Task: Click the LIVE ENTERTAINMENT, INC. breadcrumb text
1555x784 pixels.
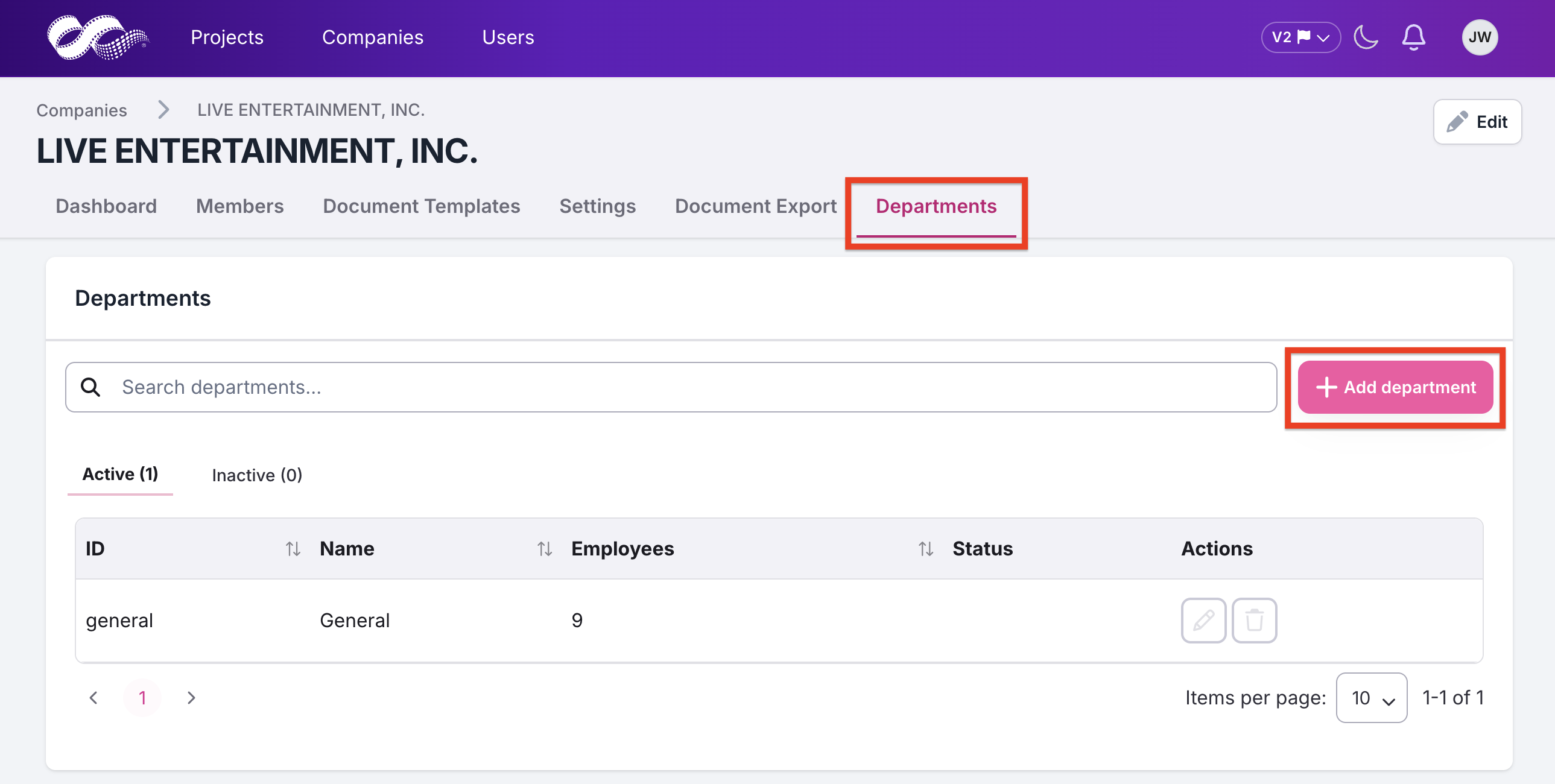Action: [311, 110]
